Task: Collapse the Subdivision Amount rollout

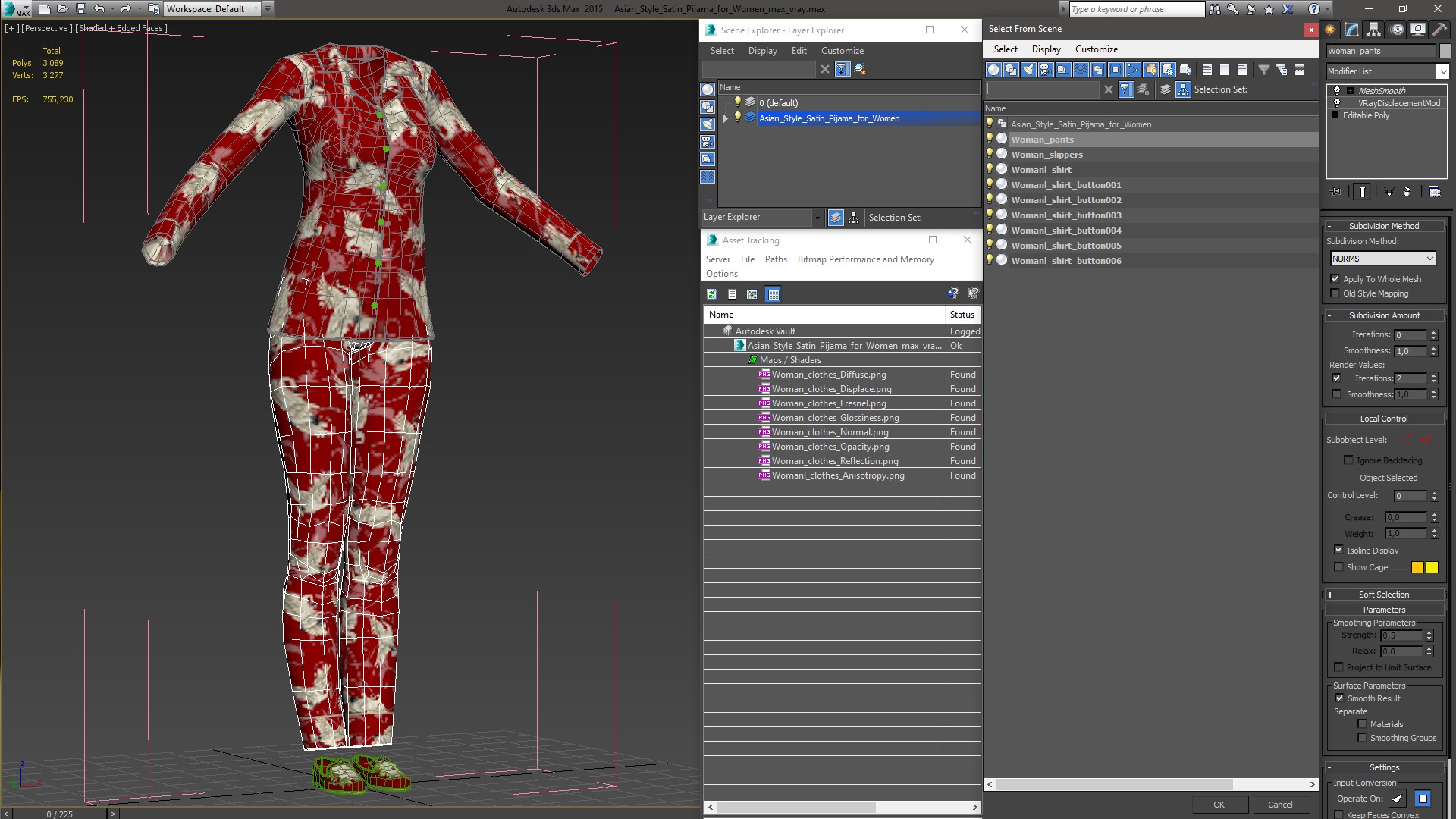Action: pyautogui.click(x=1384, y=315)
